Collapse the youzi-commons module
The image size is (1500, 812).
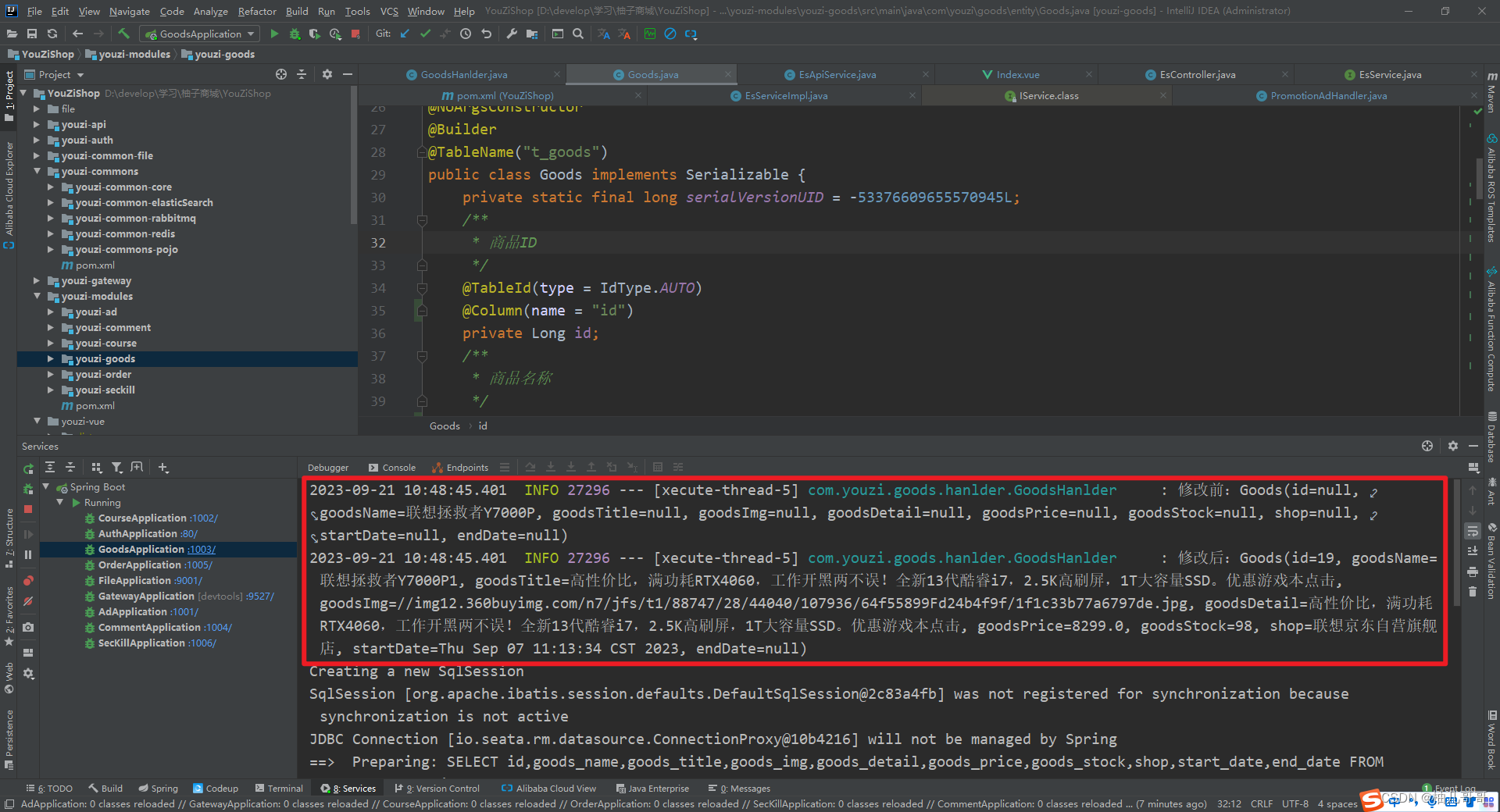(x=36, y=171)
